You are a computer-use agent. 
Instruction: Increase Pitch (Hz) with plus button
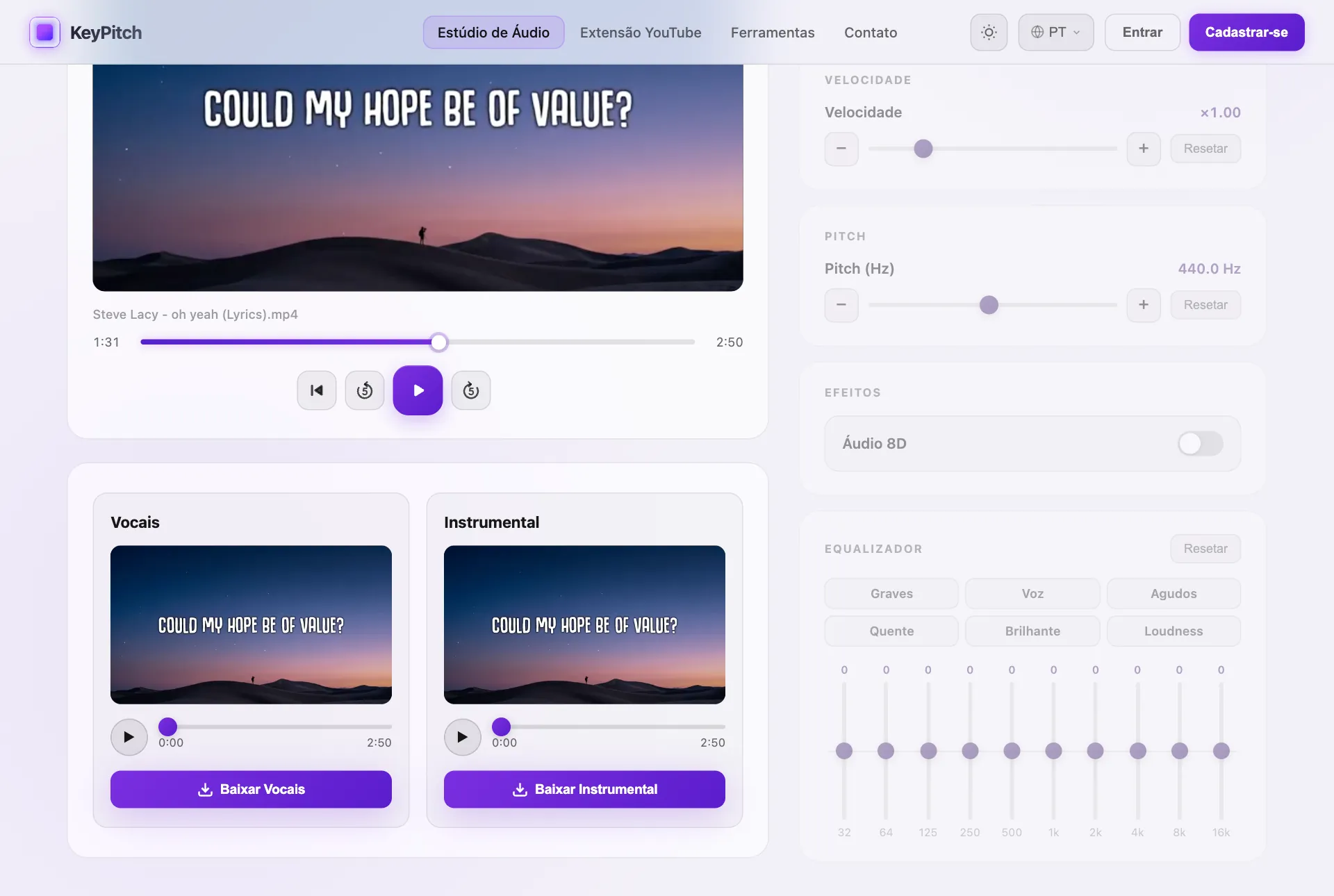coord(1144,305)
